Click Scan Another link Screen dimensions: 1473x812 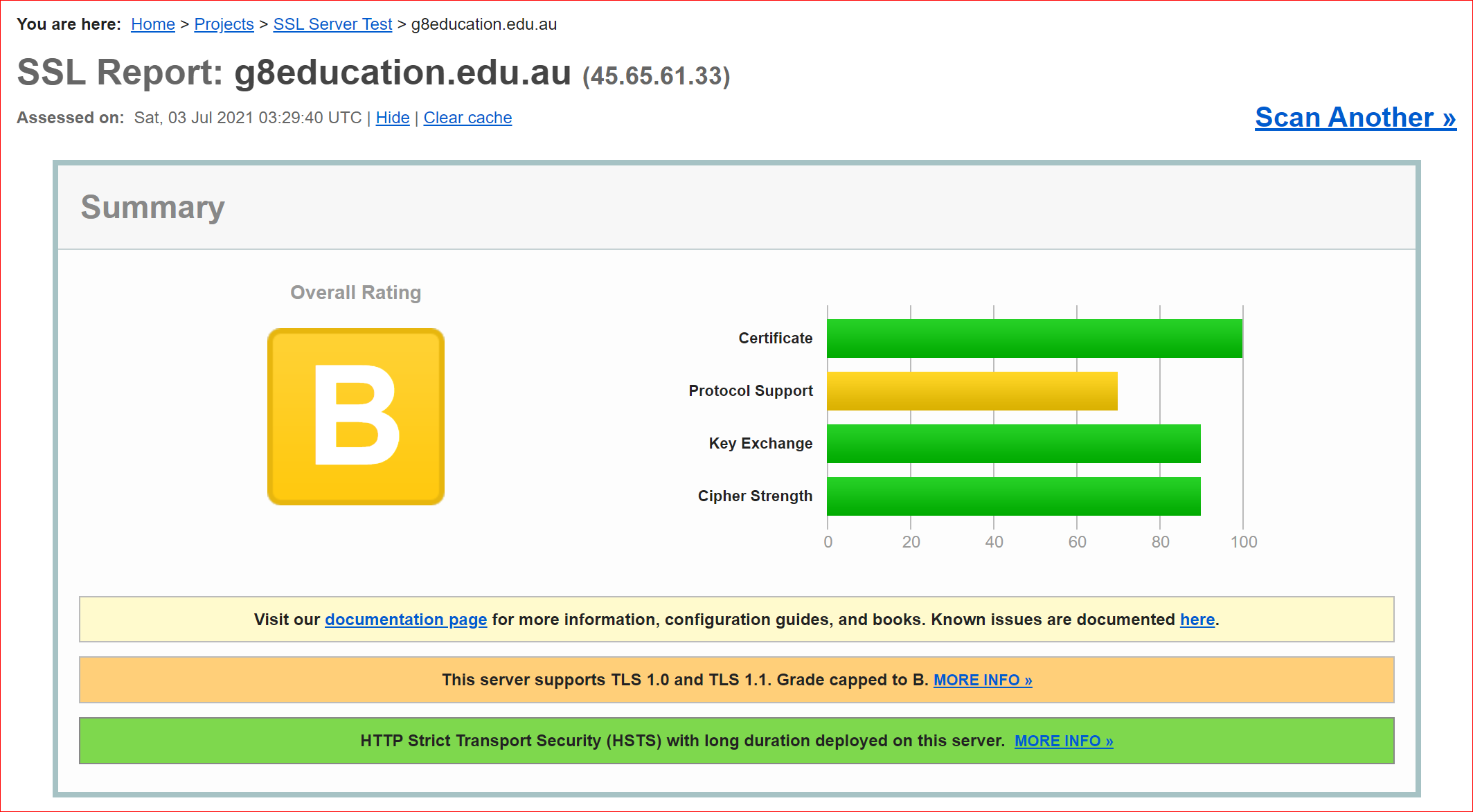[1355, 117]
